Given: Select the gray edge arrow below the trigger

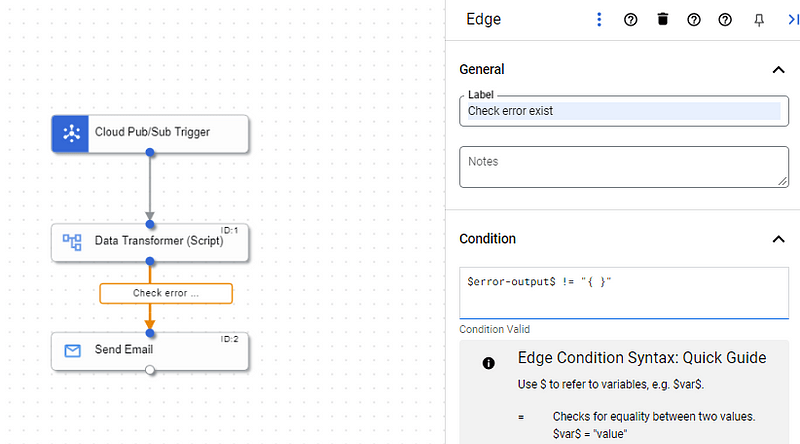Looking at the screenshot, I should pyautogui.click(x=150, y=190).
